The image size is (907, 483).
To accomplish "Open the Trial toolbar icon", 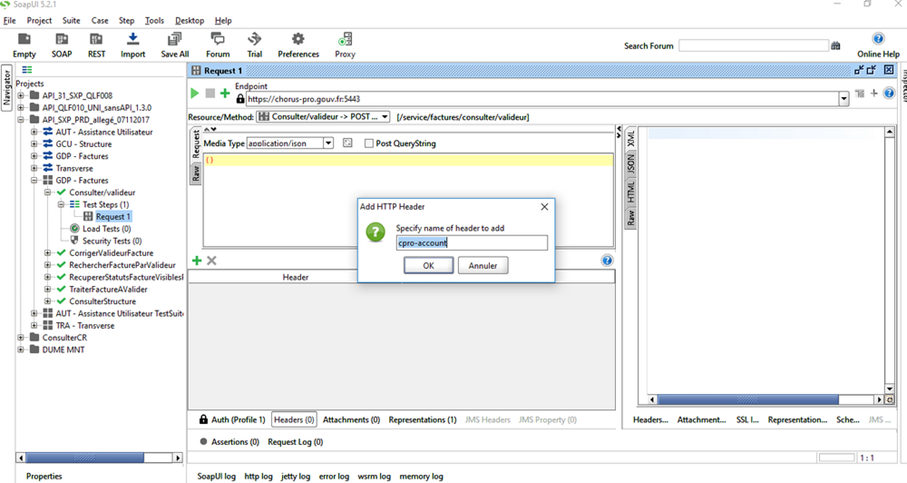I will point(255,45).
